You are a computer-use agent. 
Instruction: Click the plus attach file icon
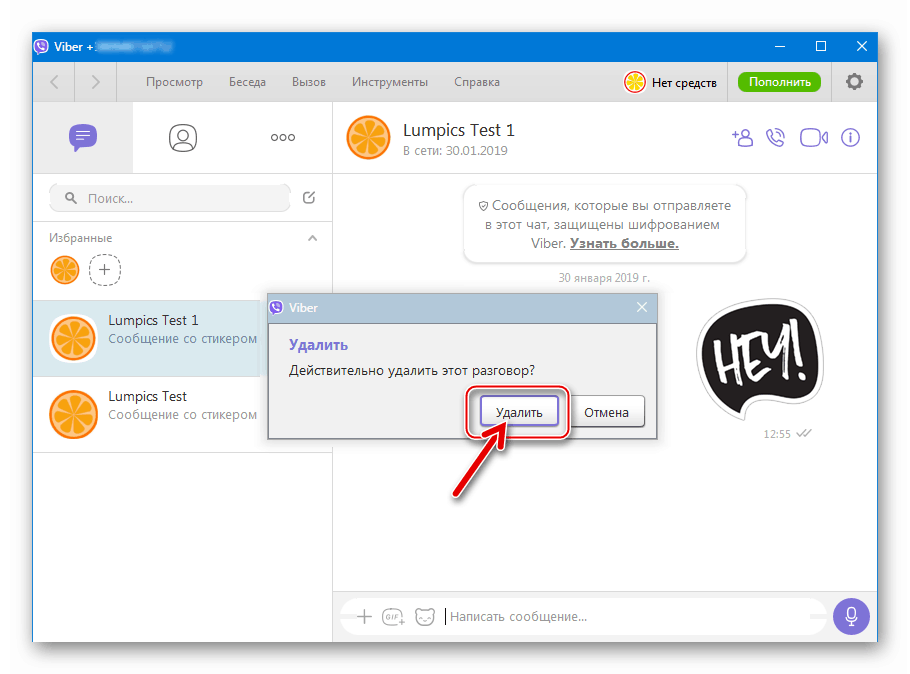pyautogui.click(x=364, y=617)
